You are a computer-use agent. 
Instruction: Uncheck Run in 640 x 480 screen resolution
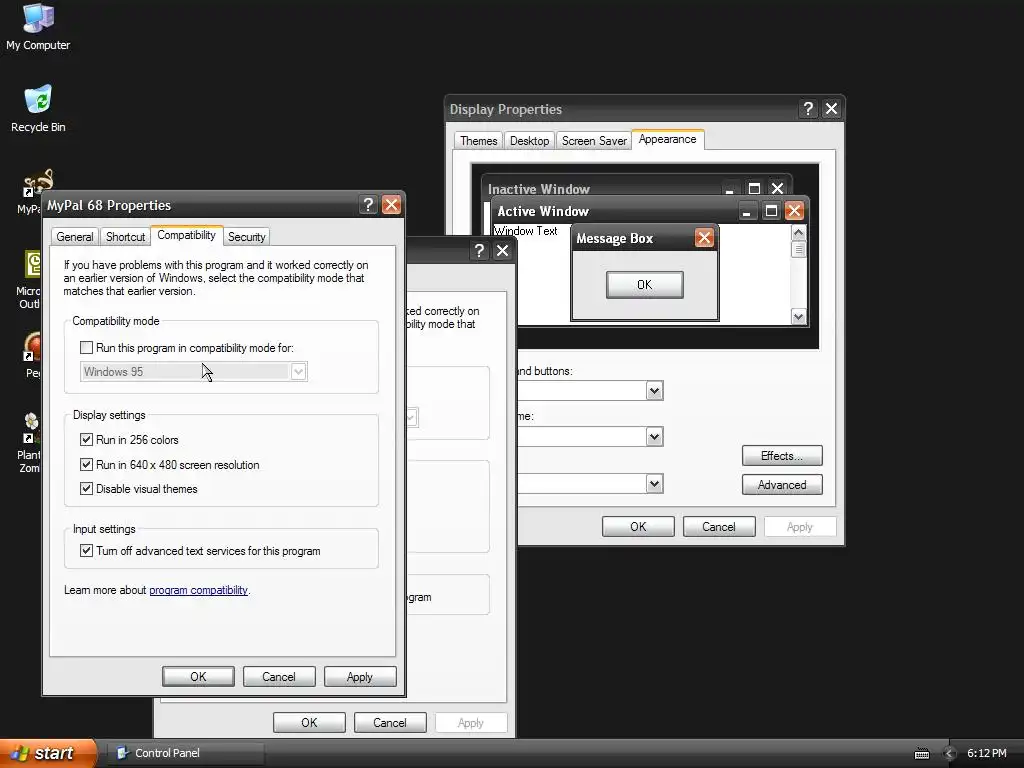(86, 464)
